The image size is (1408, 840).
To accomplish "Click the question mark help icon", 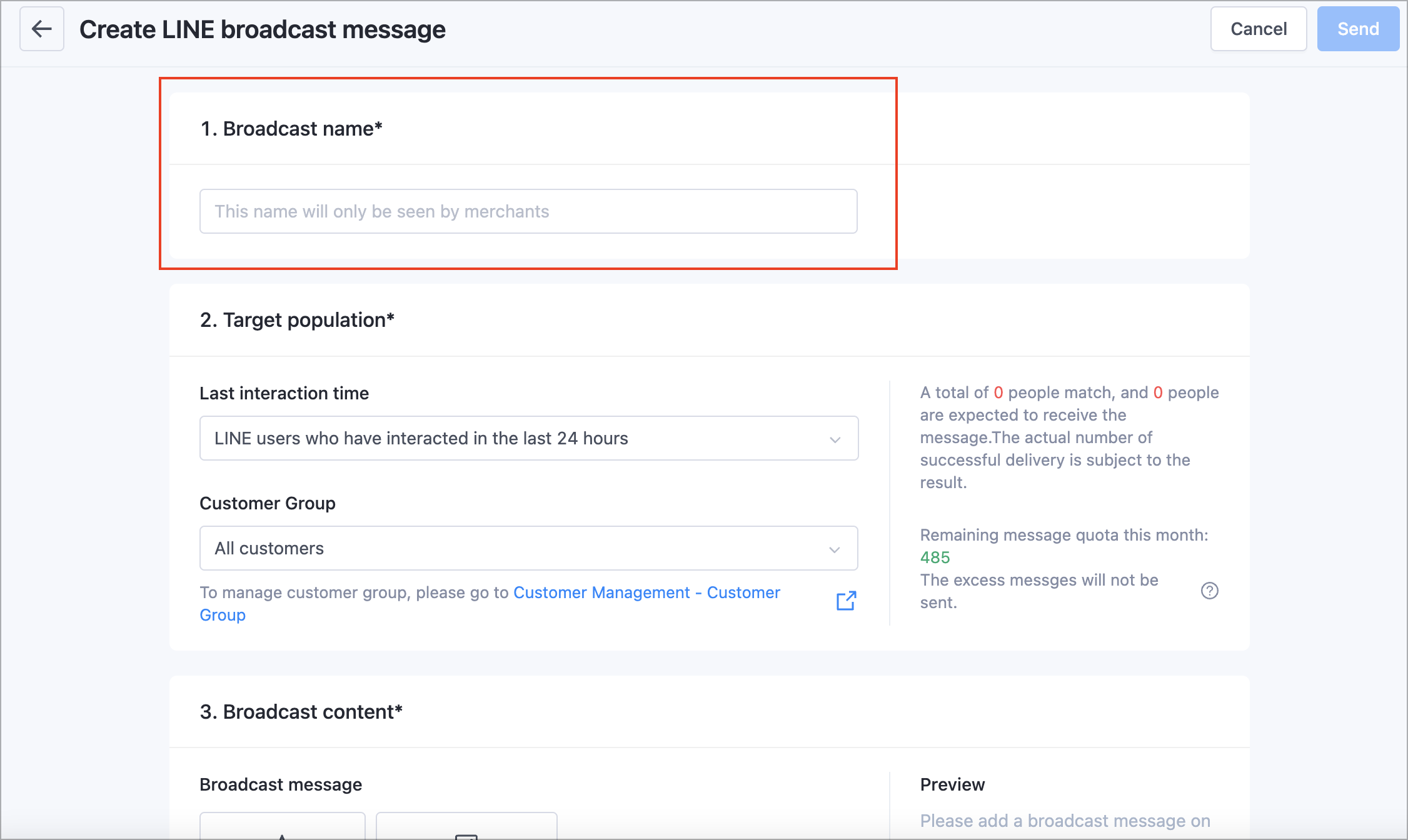I will coord(1209,591).
